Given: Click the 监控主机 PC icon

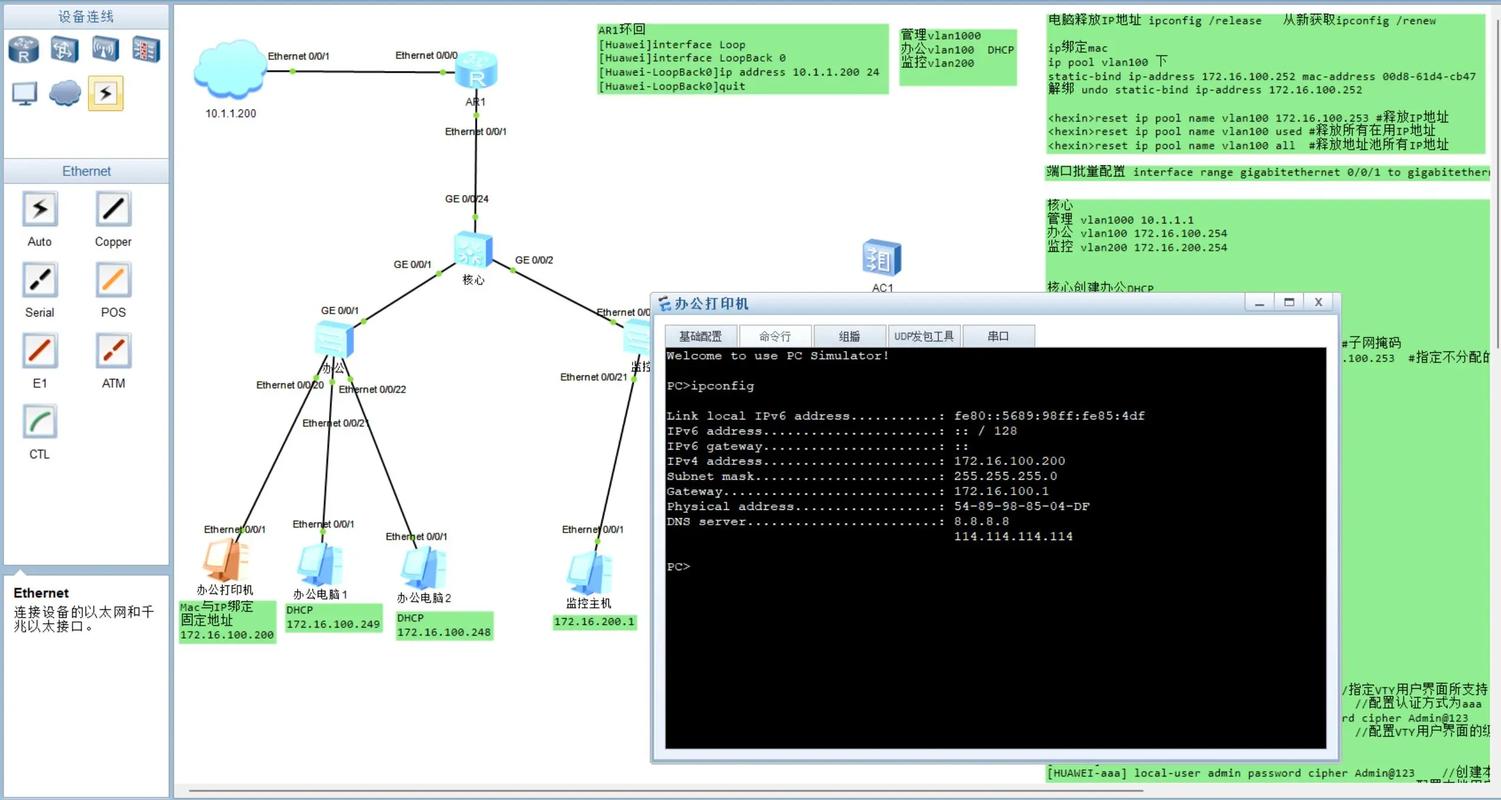Looking at the screenshot, I should [x=587, y=573].
